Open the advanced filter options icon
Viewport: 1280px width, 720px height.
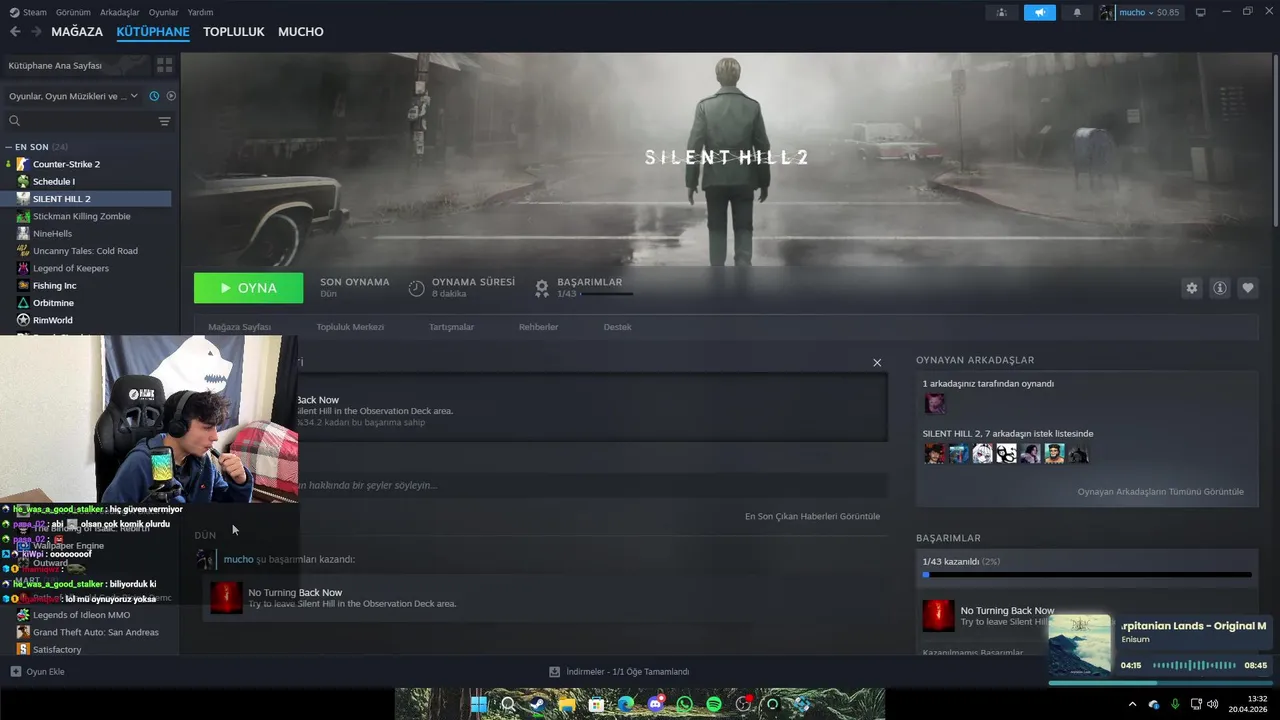pyautogui.click(x=164, y=121)
